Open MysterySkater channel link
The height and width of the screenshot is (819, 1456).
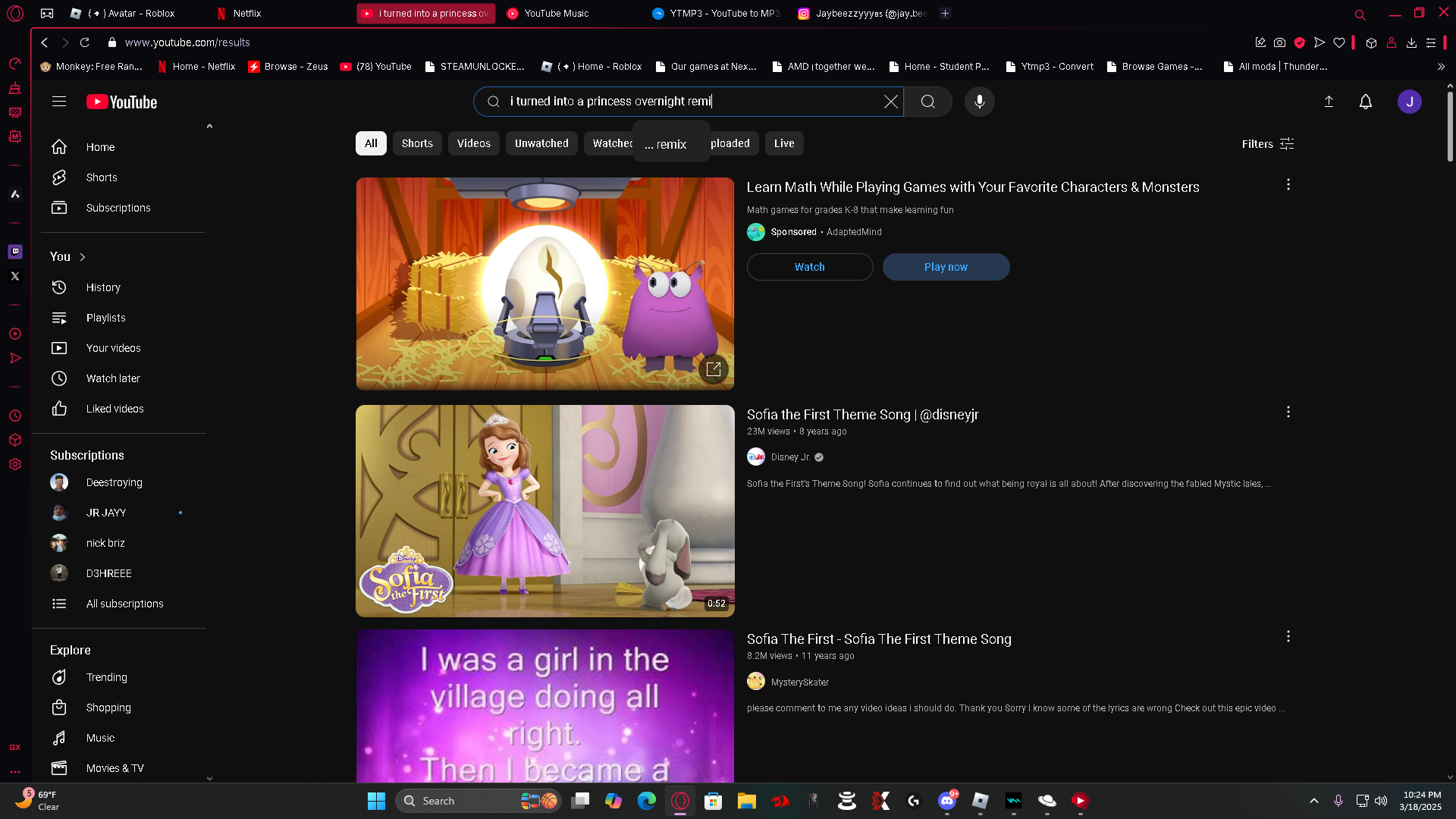[800, 682]
